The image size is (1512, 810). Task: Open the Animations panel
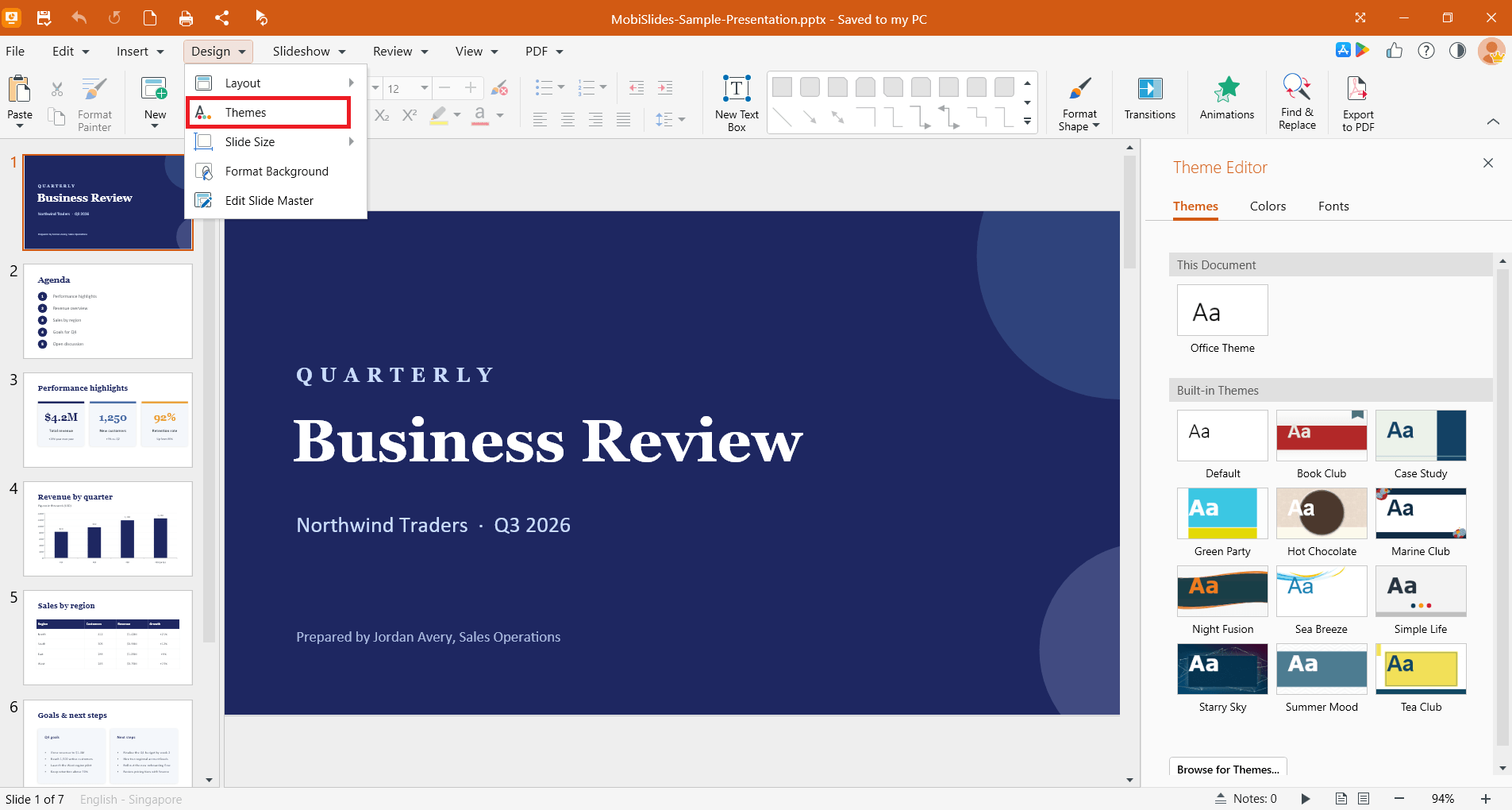(x=1226, y=98)
